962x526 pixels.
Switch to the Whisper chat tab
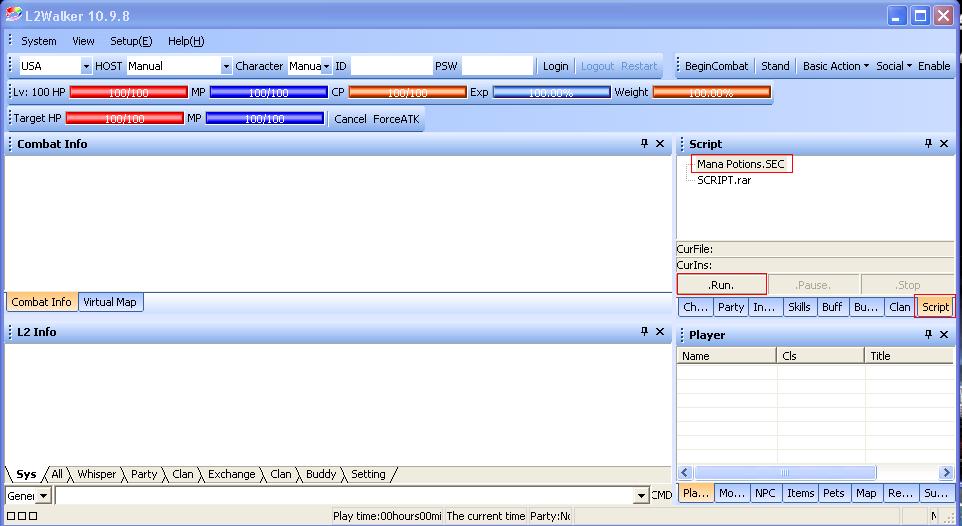coord(96,474)
